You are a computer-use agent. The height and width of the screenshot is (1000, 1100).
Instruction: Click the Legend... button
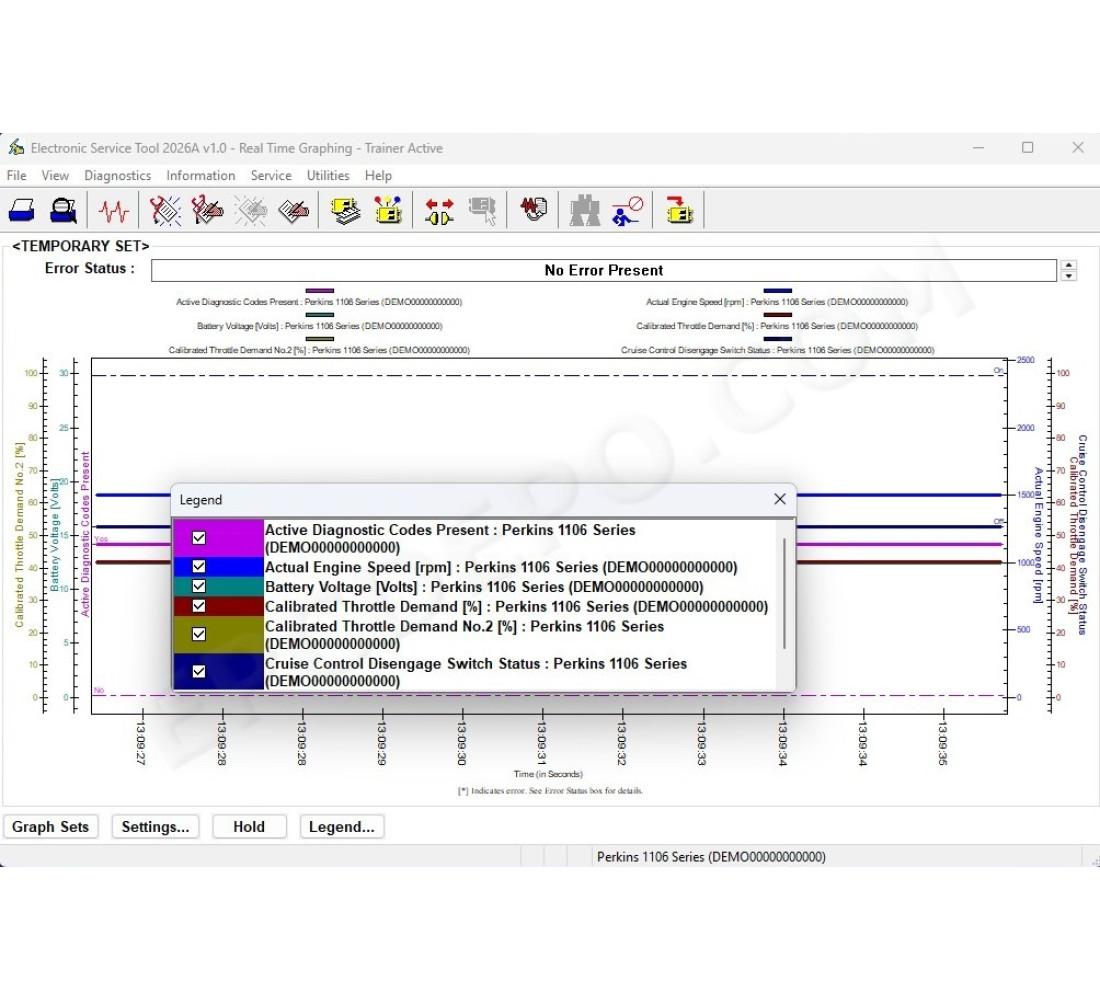tap(342, 827)
